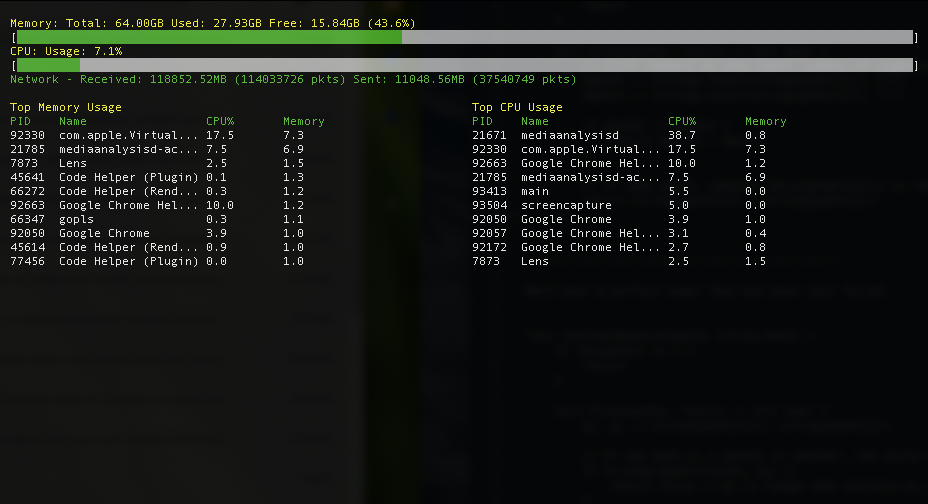The image size is (928, 504).
Task: Click the Top Memory Usage heading
Action: 66,107
